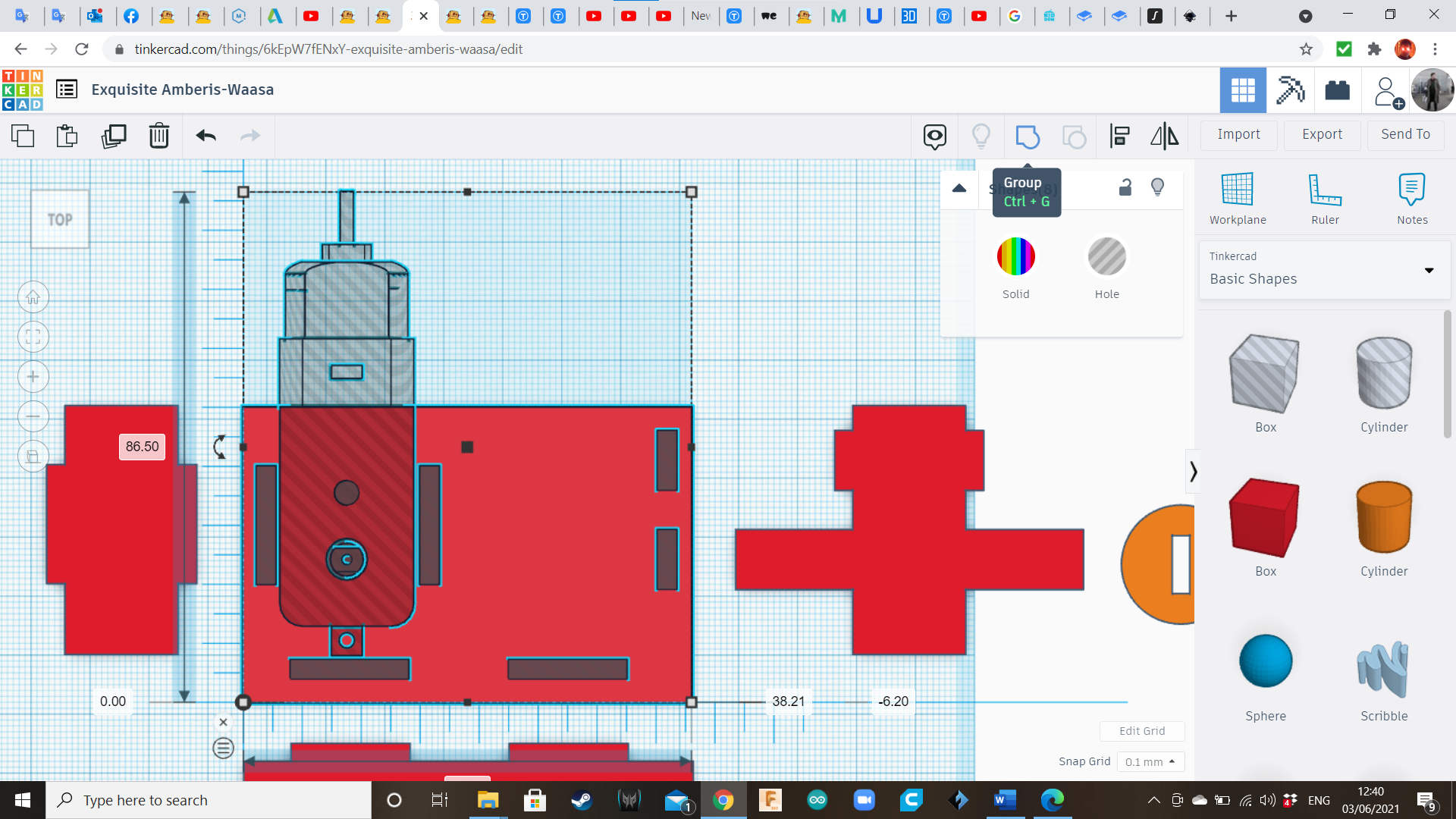Open Snap Grid size dropdown
The width and height of the screenshot is (1456, 819).
[1150, 761]
